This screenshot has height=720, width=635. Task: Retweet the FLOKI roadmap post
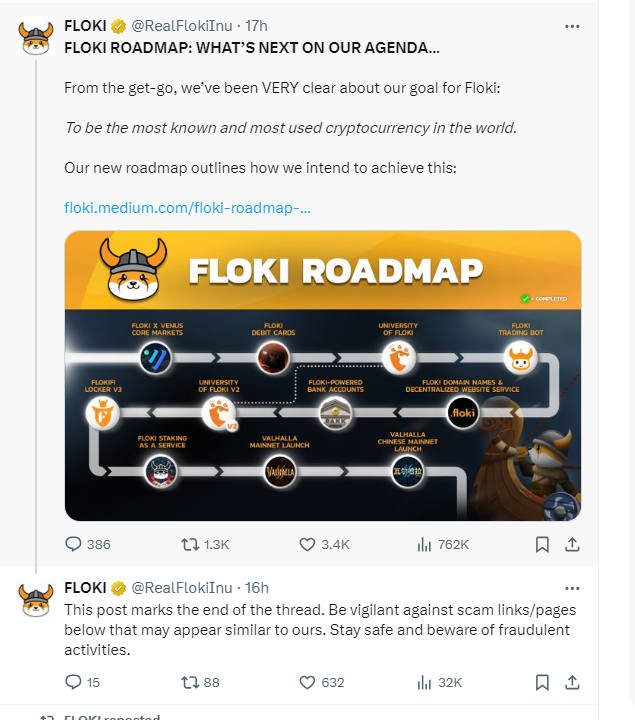point(188,545)
